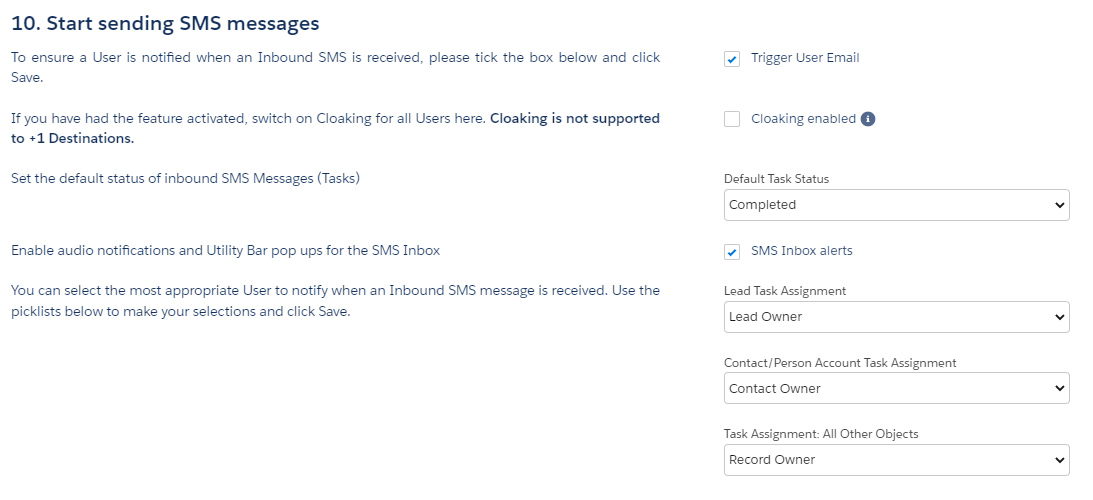Enable the Cloaking enabled checkbox

pos(732,119)
